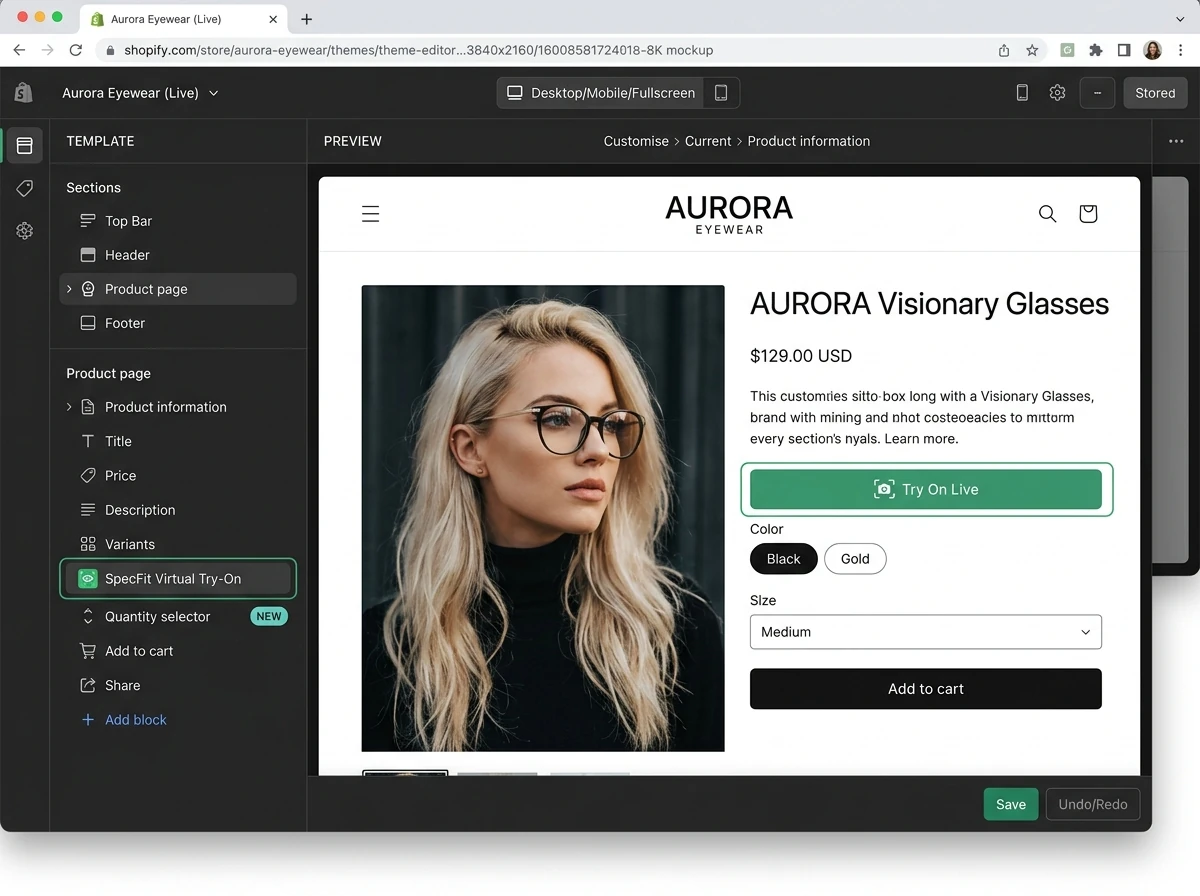Click the phone icon beside Desktop/Mobile/Fullscreen
The width and height of the screenshot is (1200, 896).
(x=721, y=93)
